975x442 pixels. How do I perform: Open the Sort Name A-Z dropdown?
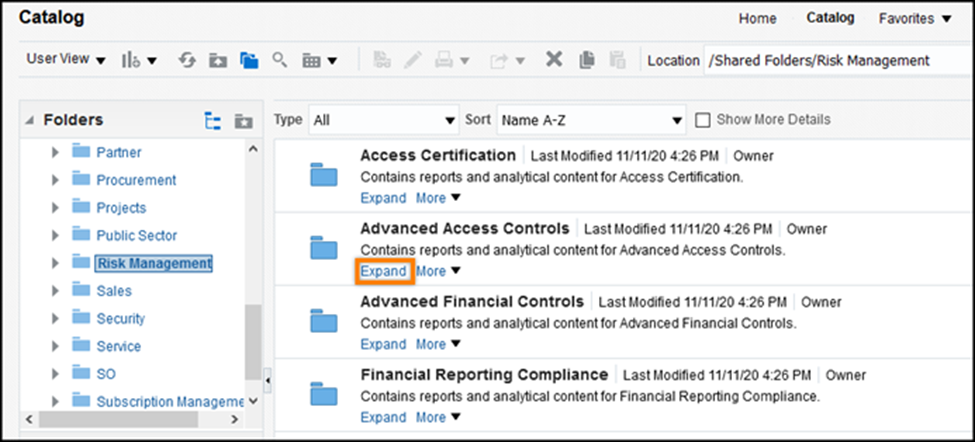(x=590, y=120)
